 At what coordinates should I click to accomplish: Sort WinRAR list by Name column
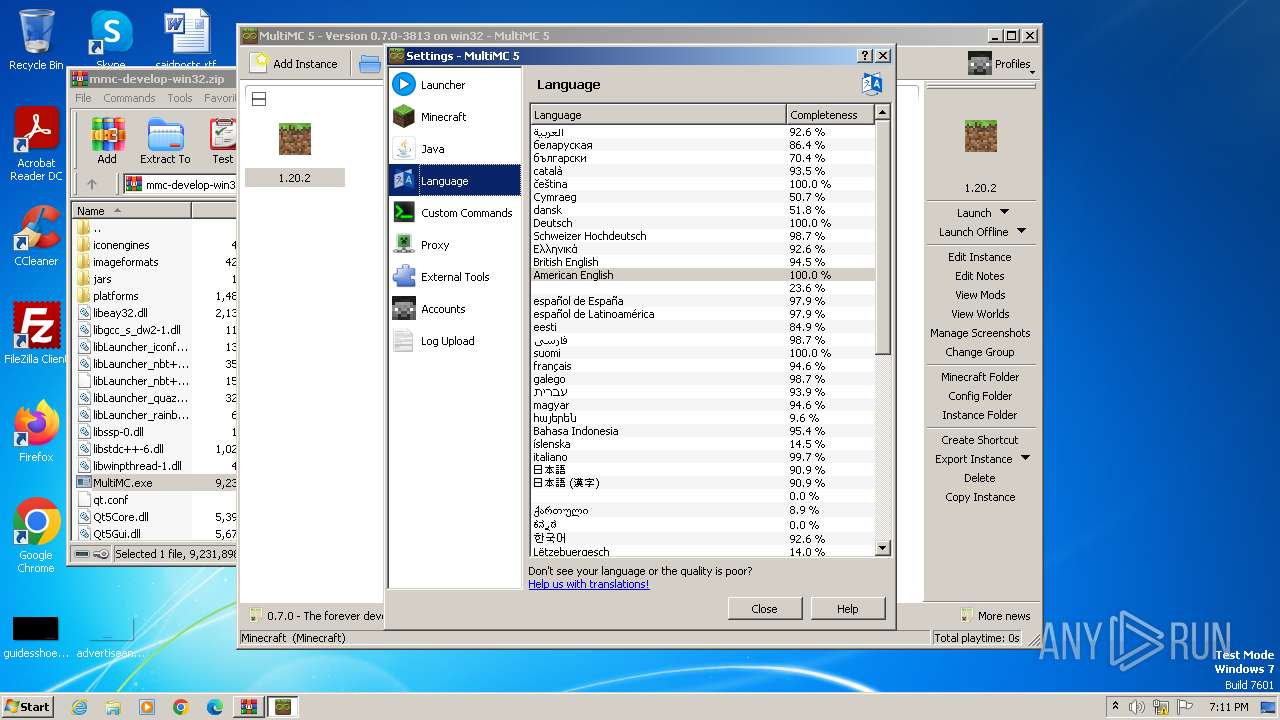pyautogui.click(x=131, y=211)
